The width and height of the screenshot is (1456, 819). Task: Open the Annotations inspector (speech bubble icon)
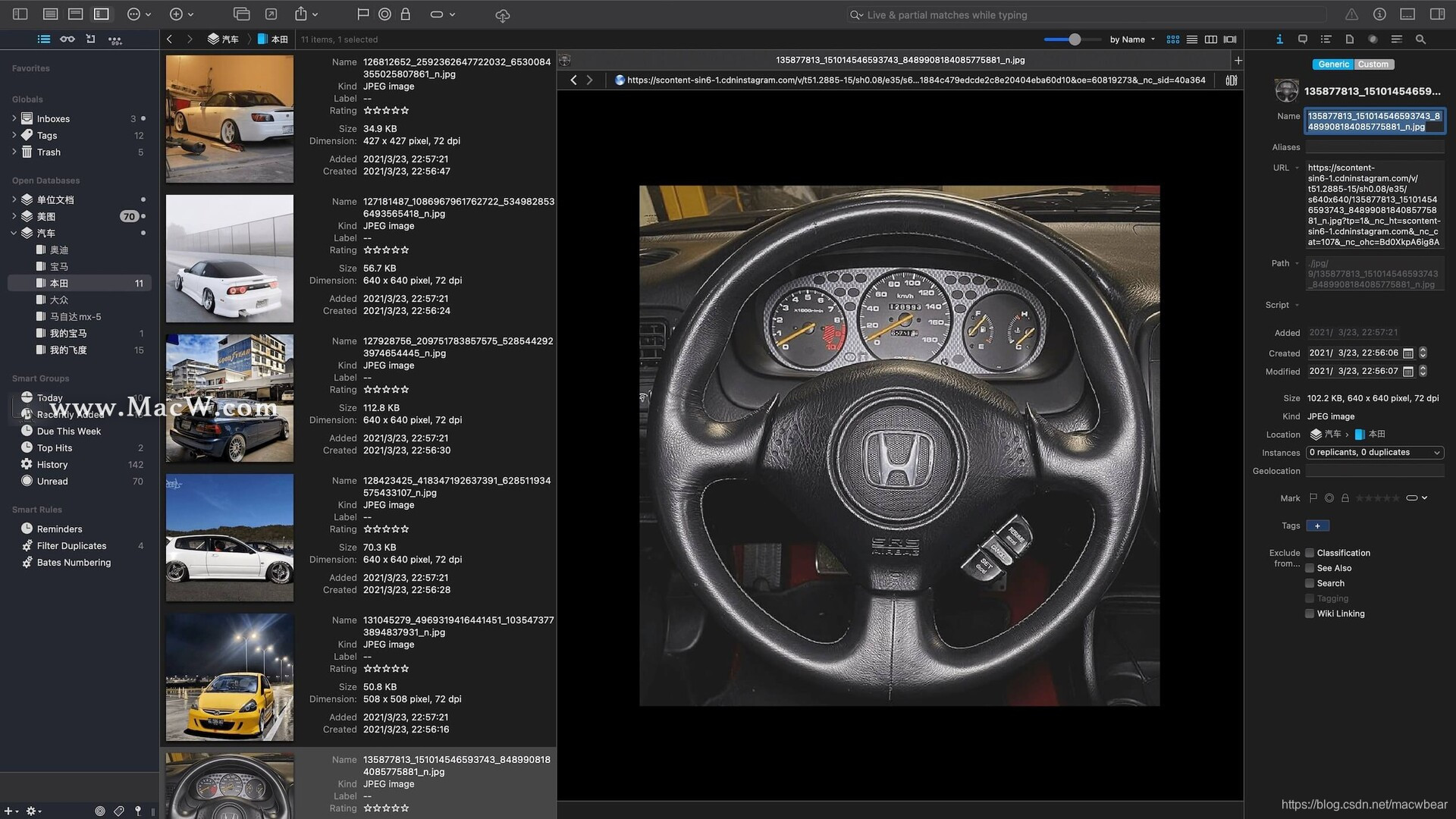click(x=1303, y=39)
